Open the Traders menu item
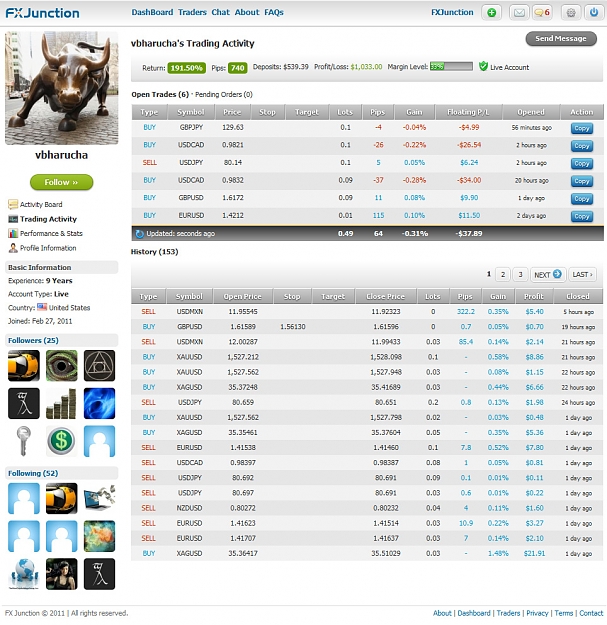The image size is (607, 625). coord(192,12)
